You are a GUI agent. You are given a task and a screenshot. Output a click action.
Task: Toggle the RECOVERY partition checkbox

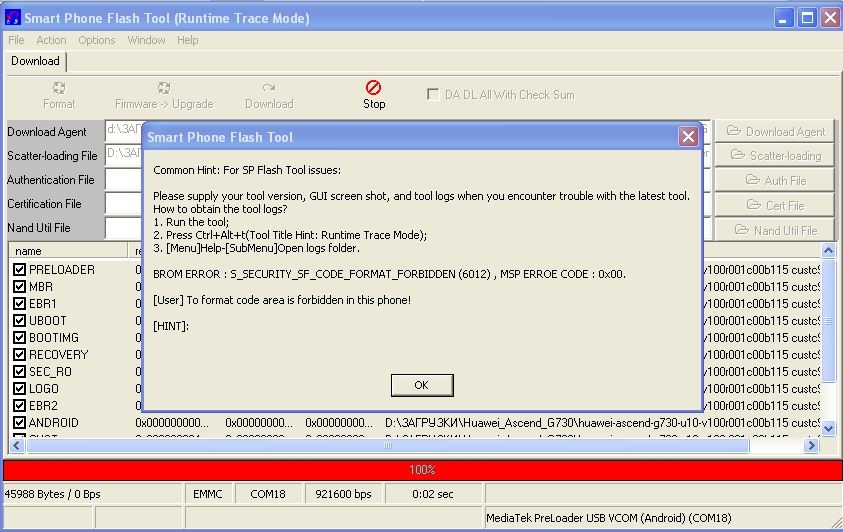[20, 355]
